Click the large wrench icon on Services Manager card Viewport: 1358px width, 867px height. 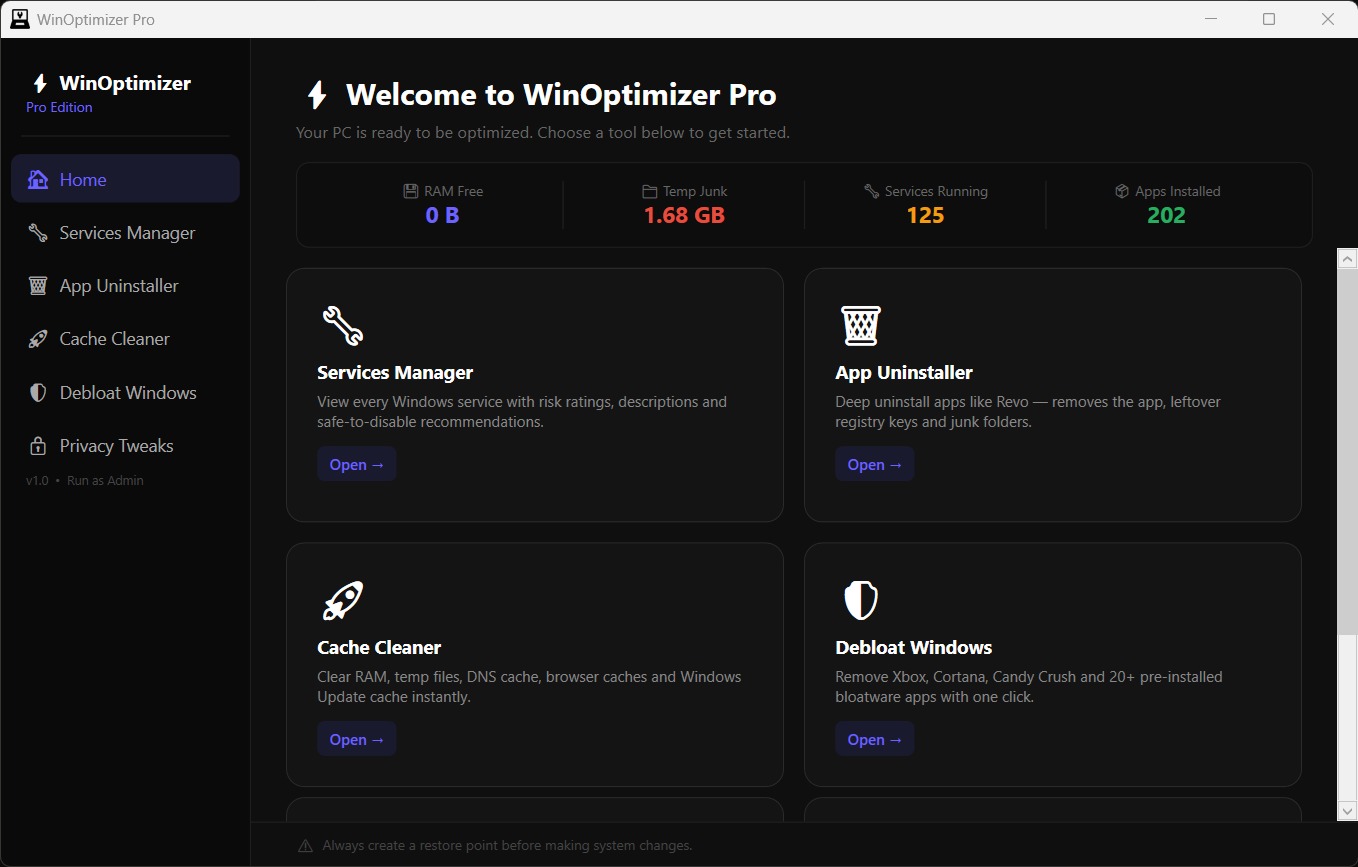coord(343,325)
